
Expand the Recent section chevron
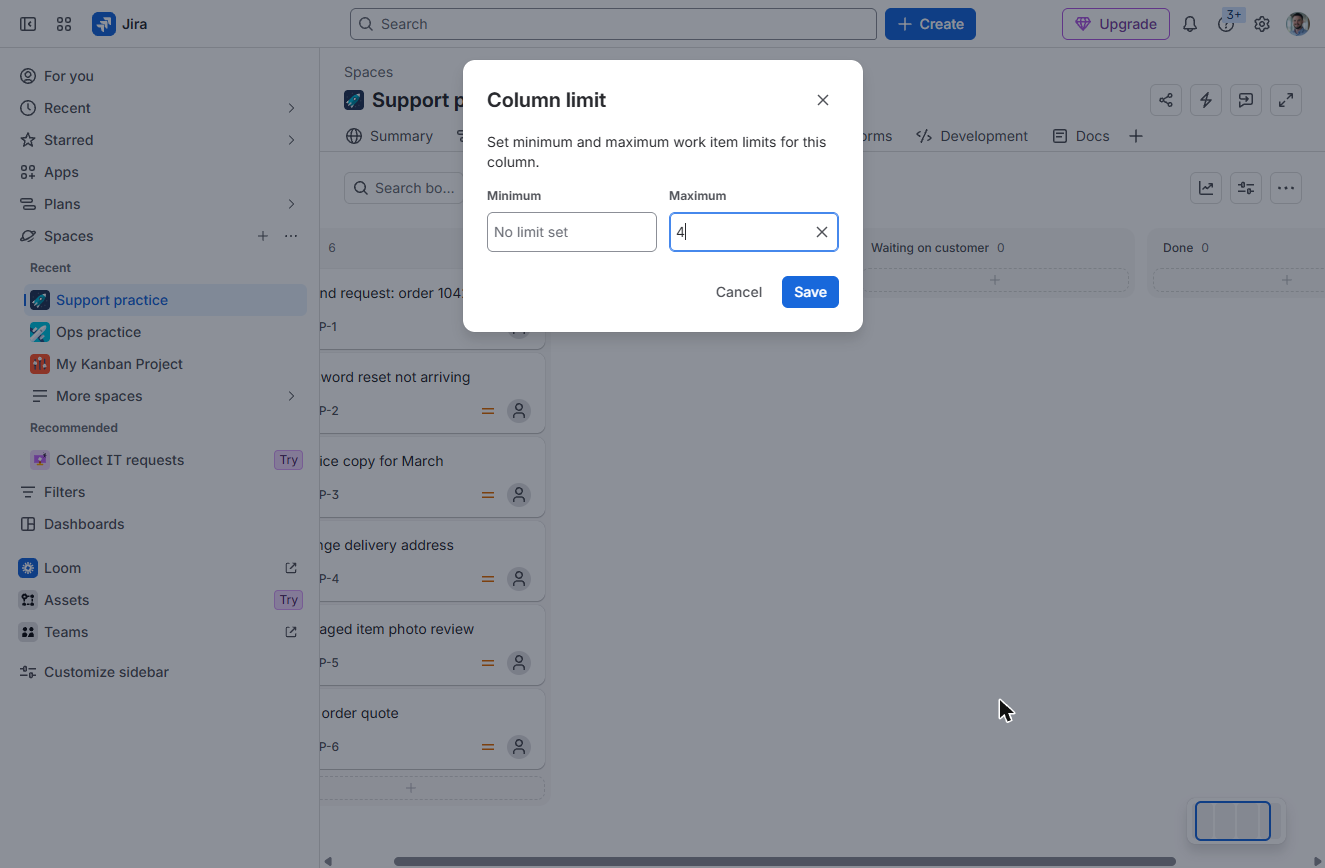tap(291, 108)
